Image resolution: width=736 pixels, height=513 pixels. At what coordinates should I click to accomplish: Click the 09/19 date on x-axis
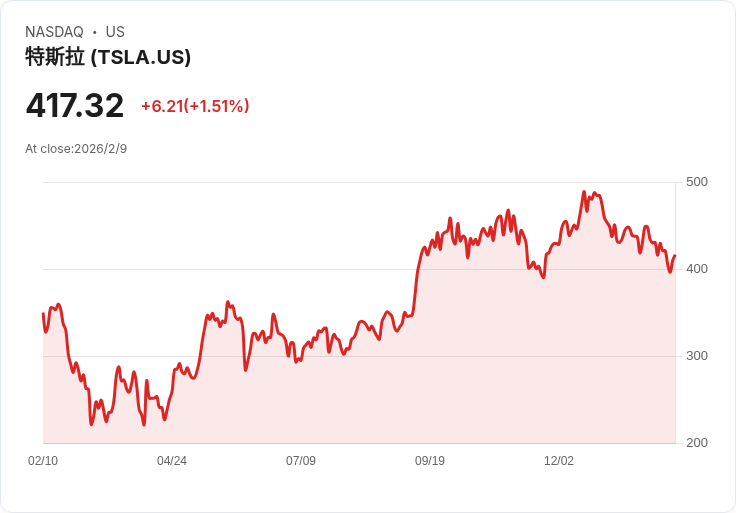coord(430,461)
